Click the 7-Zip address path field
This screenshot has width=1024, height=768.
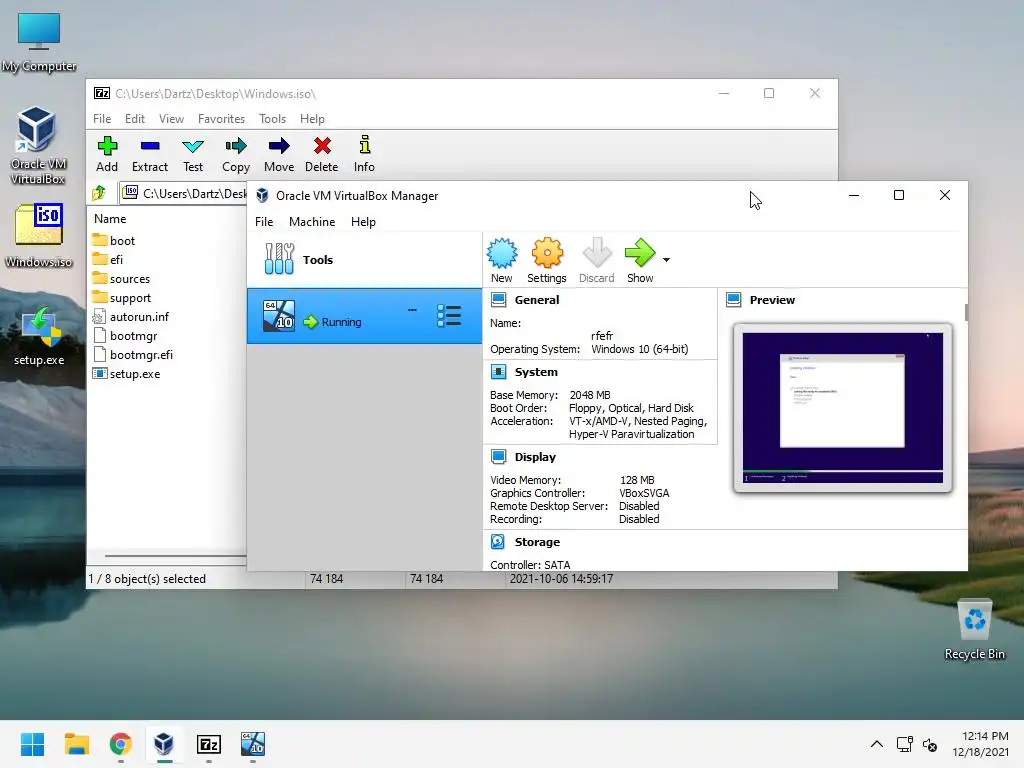(x=185, y=193)
